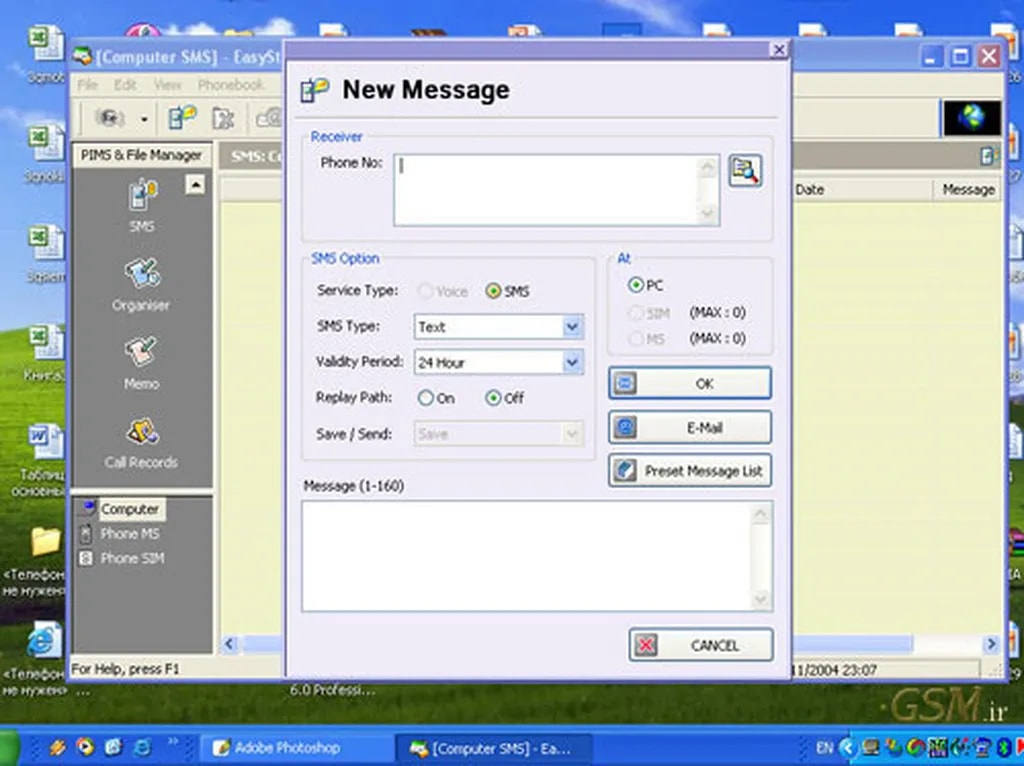Open the File menu
This screenshot has height=766, width=1024.
tap(87, 85)
